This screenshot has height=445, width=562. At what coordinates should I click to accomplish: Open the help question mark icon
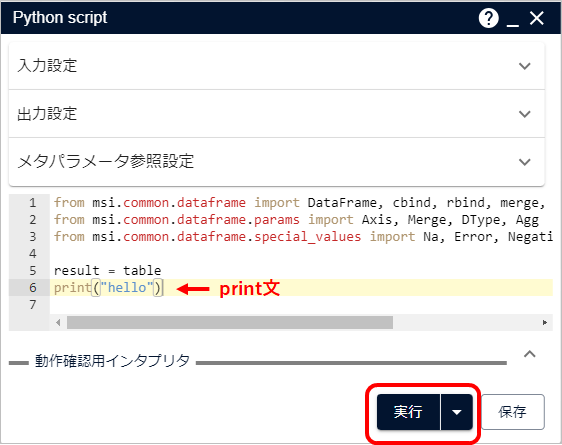click(489, 18)
